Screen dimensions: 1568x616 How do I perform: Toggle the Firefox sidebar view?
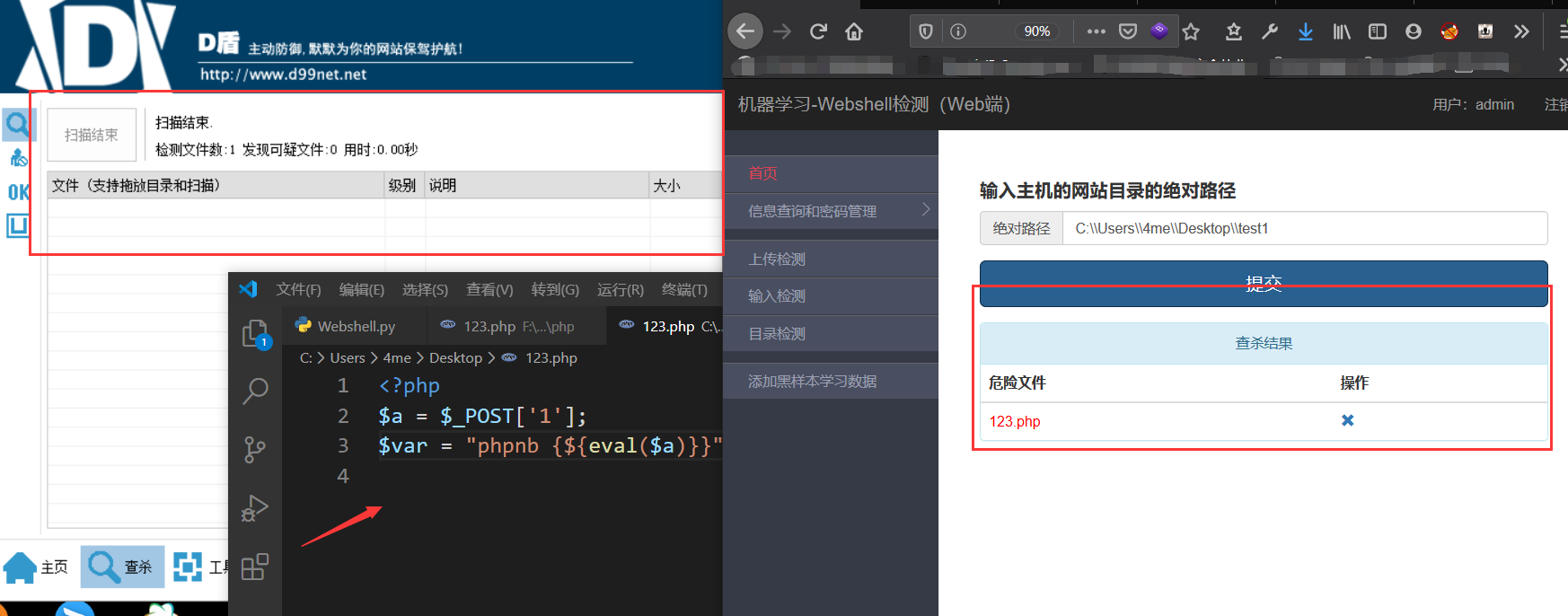click(1378, 31)
